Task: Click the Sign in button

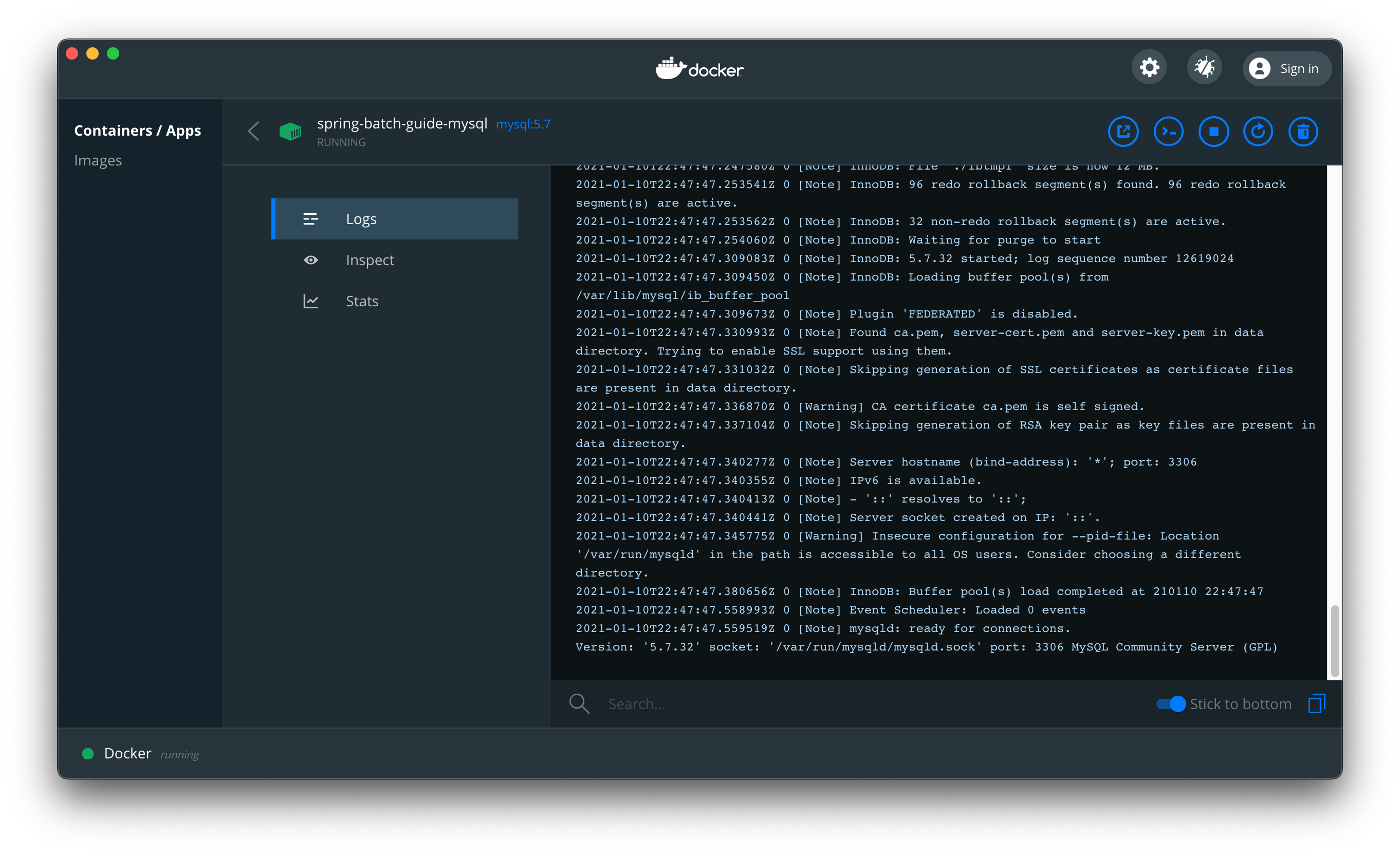Action: click(1286, 69)
